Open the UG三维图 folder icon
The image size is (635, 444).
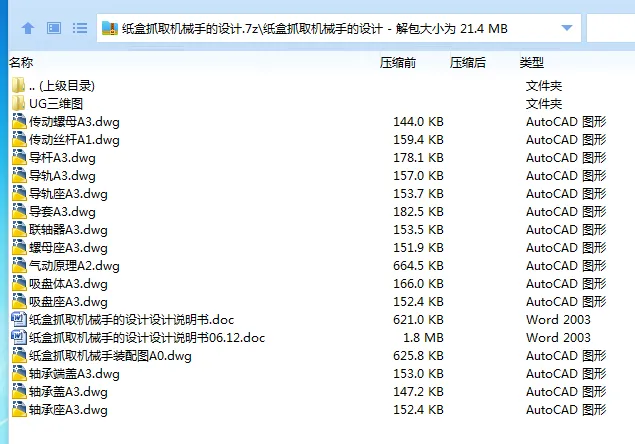coord(18,104)
